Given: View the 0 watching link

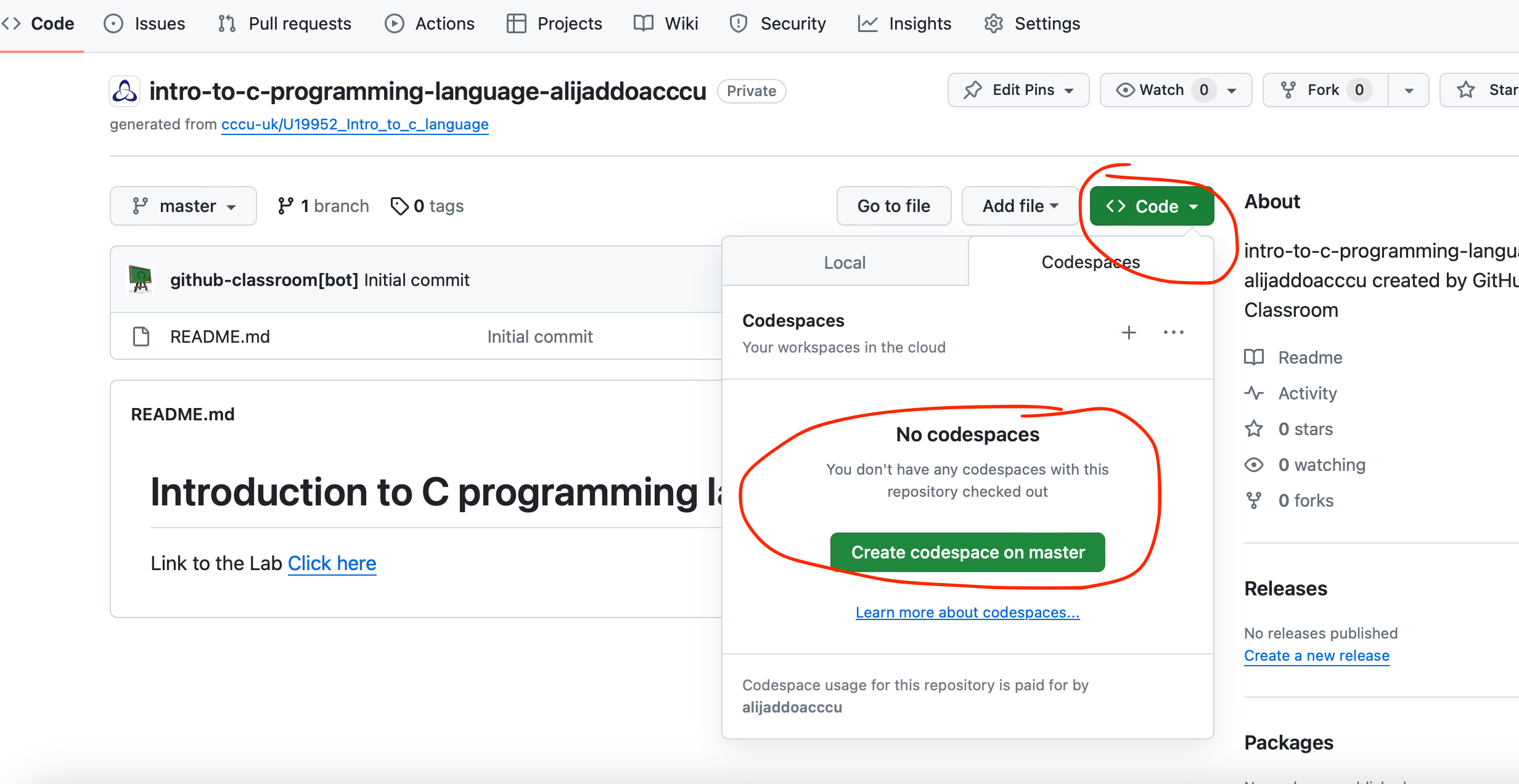Looking at the screenshot, I should click(1305, 465).
